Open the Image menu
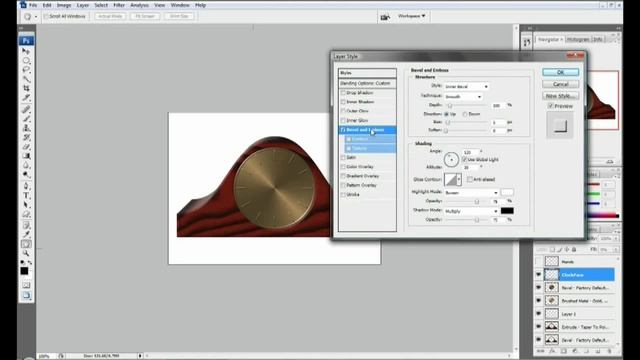Screen dimensions: 640x360 click(x=64, y=5)
